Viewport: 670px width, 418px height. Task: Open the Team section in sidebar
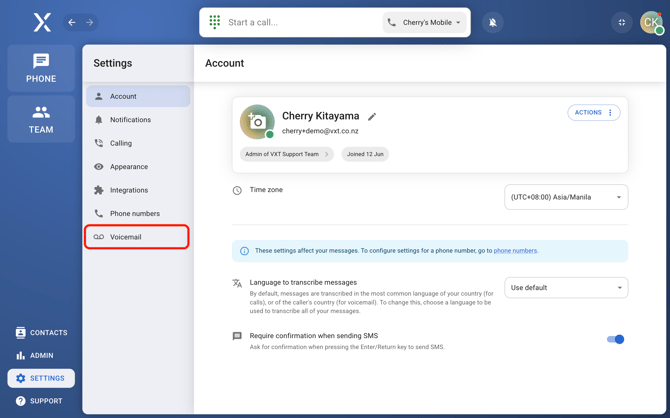(41, 119)
